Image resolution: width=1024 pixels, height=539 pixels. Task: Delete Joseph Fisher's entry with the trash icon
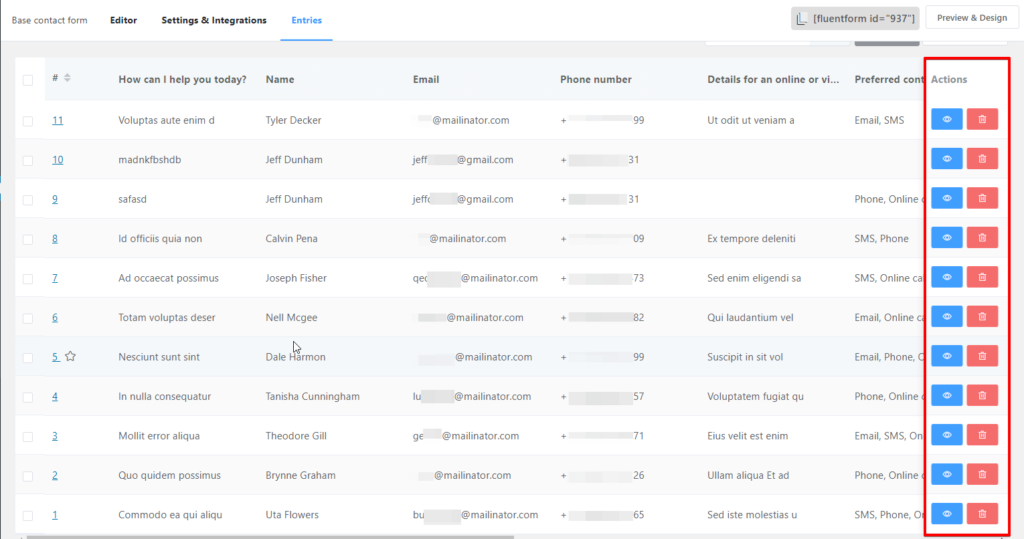982,277
